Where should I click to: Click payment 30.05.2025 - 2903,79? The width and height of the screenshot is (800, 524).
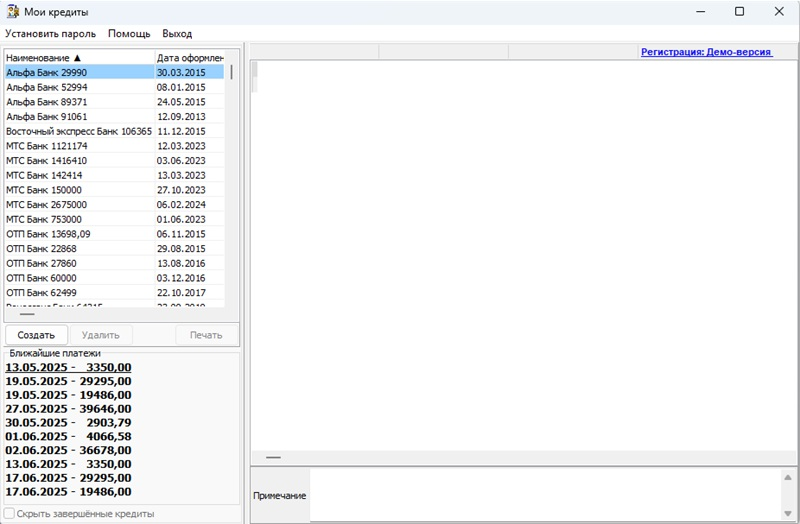point(68,422)
